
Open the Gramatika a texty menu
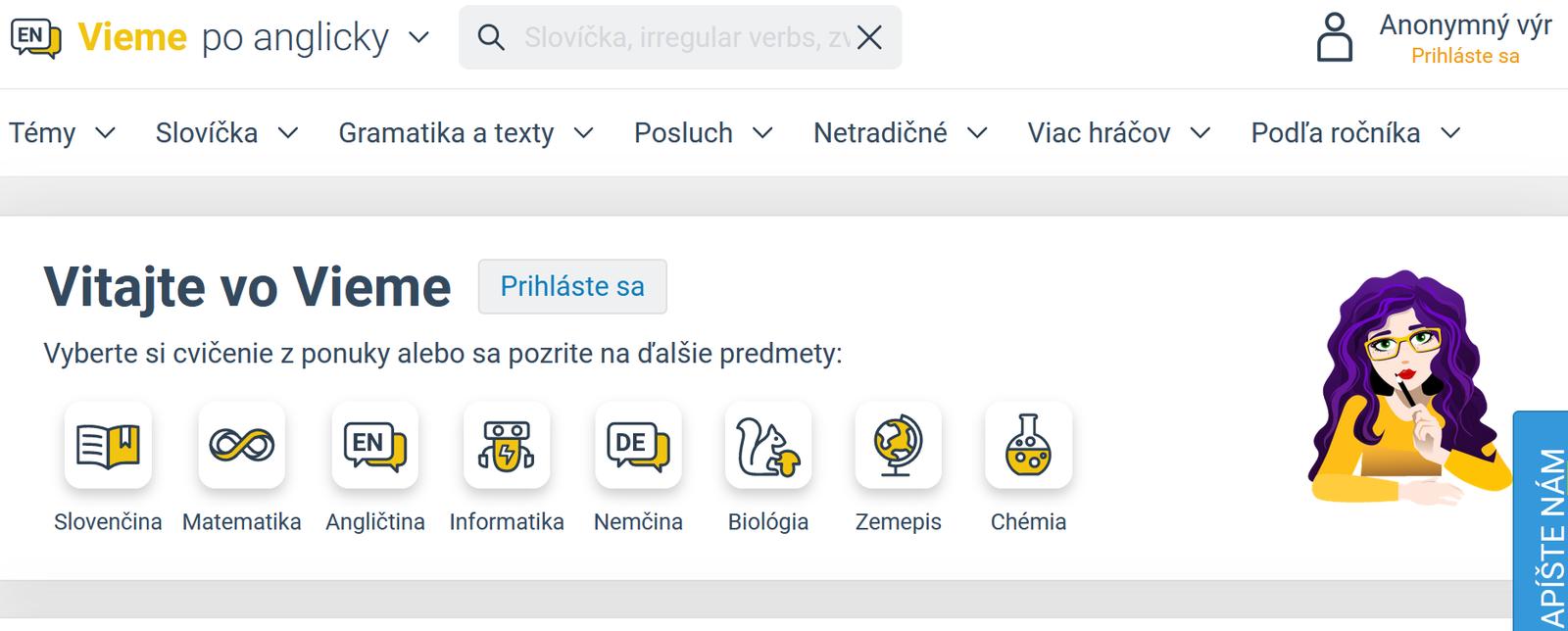[x=465, y=133]
